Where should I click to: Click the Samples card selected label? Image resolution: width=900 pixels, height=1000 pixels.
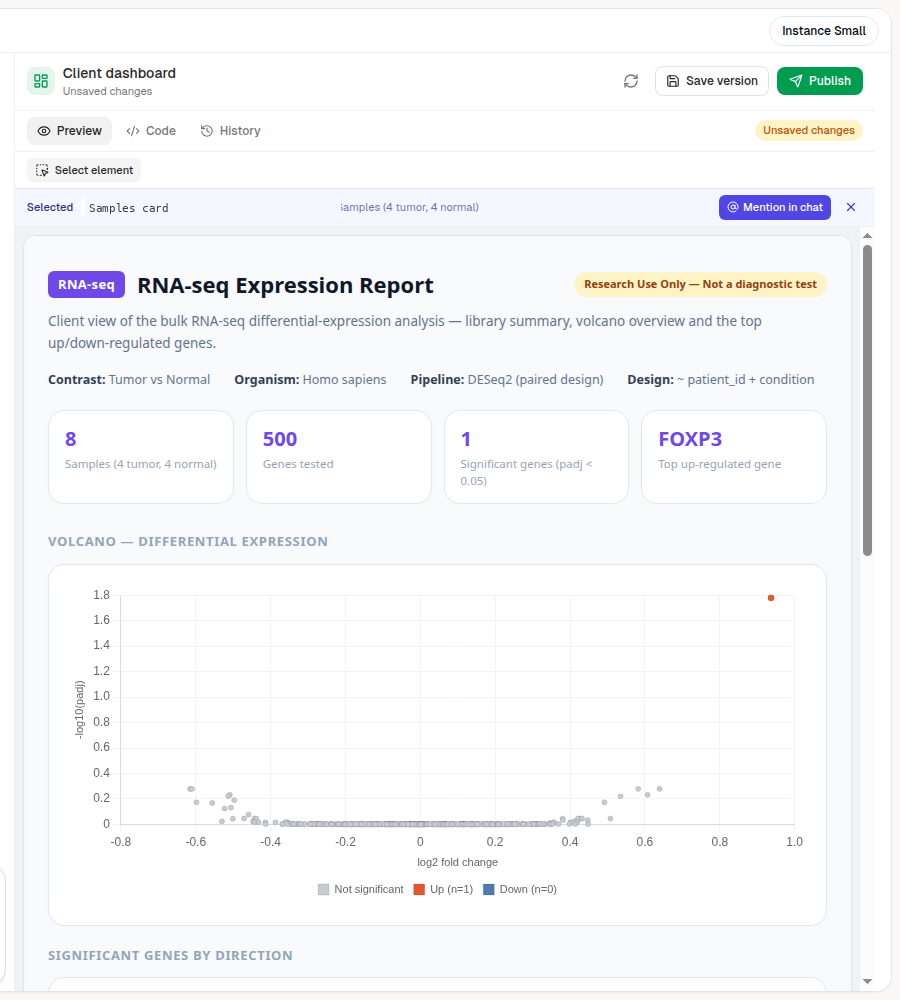coord(129,208)
